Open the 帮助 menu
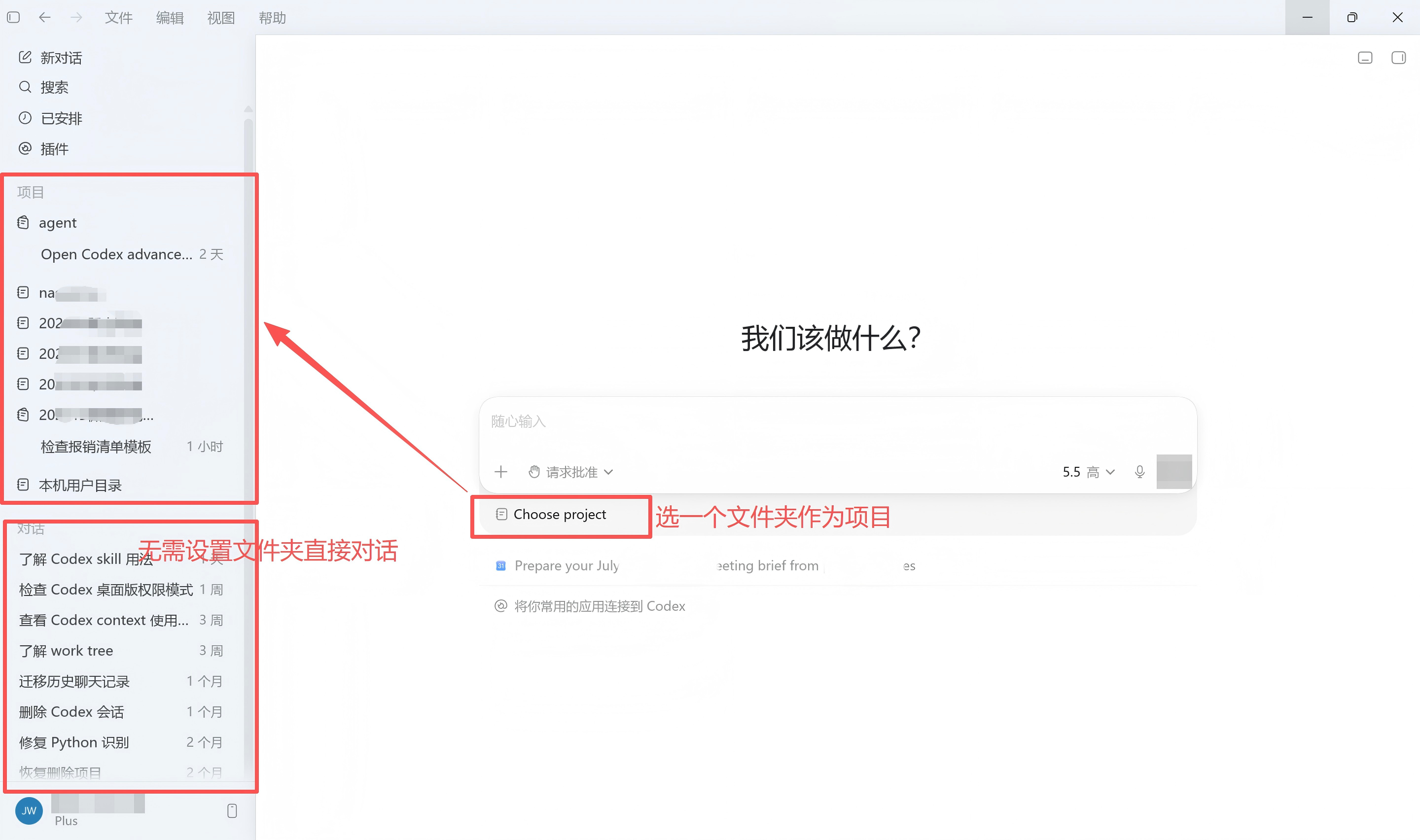 click(272, 18)
